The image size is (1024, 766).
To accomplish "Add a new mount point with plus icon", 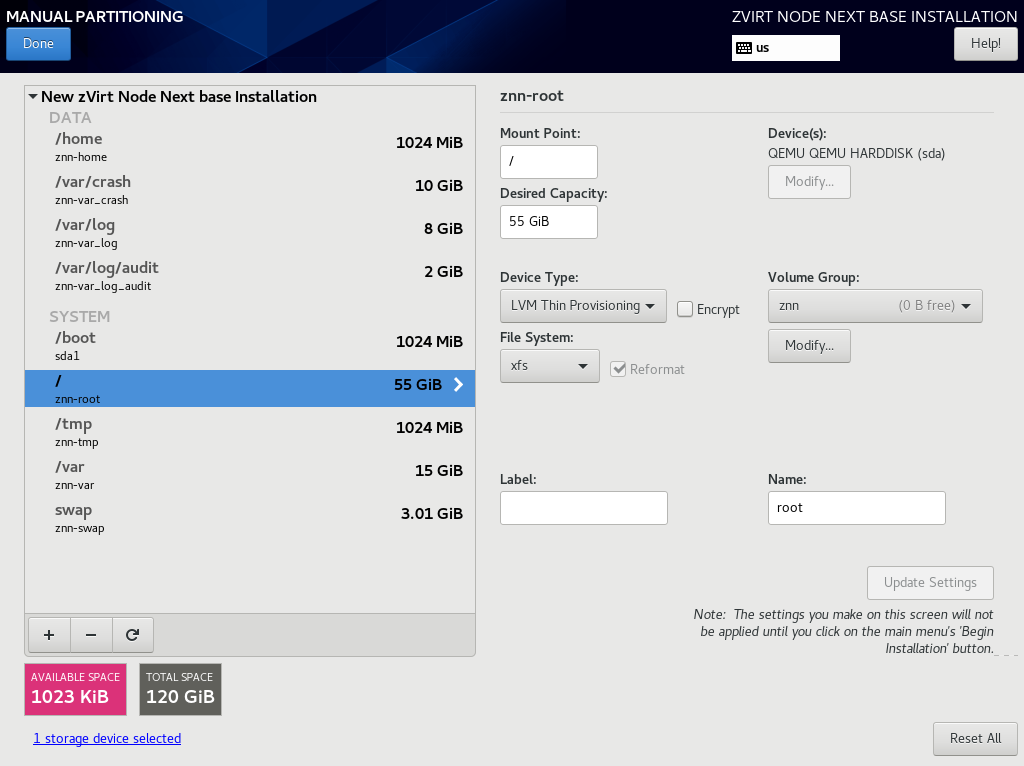I will pyautogui.click(x=49, y=635).
